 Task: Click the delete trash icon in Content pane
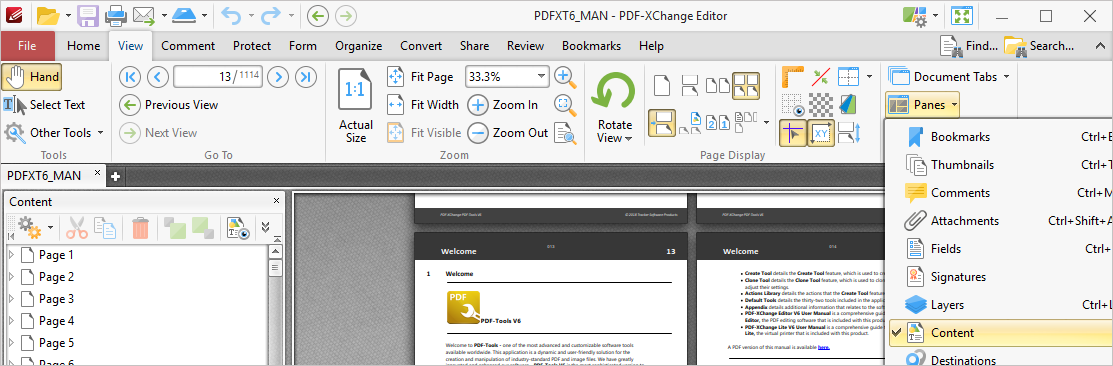pyautogui.click(x=141, y=228)
